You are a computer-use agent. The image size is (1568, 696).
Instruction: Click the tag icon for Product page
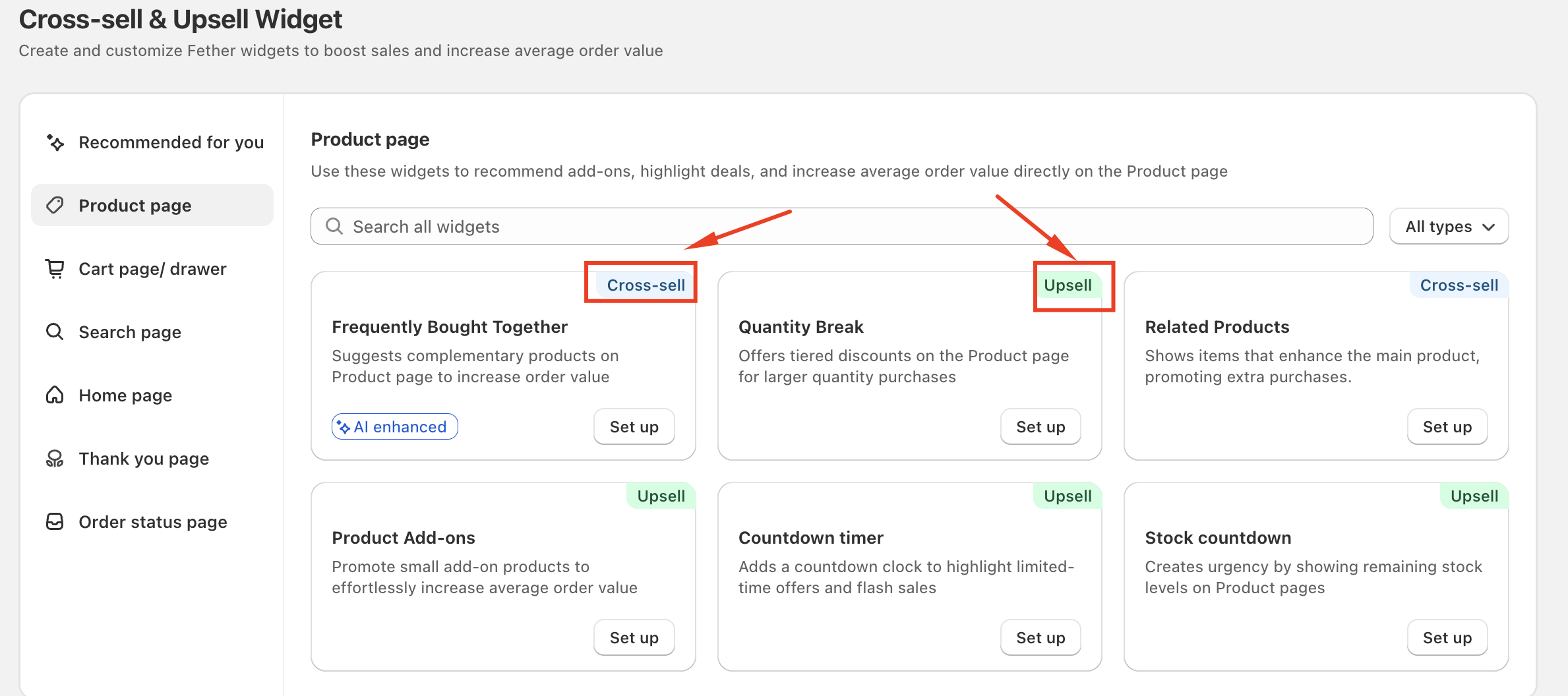click(55, 206)
